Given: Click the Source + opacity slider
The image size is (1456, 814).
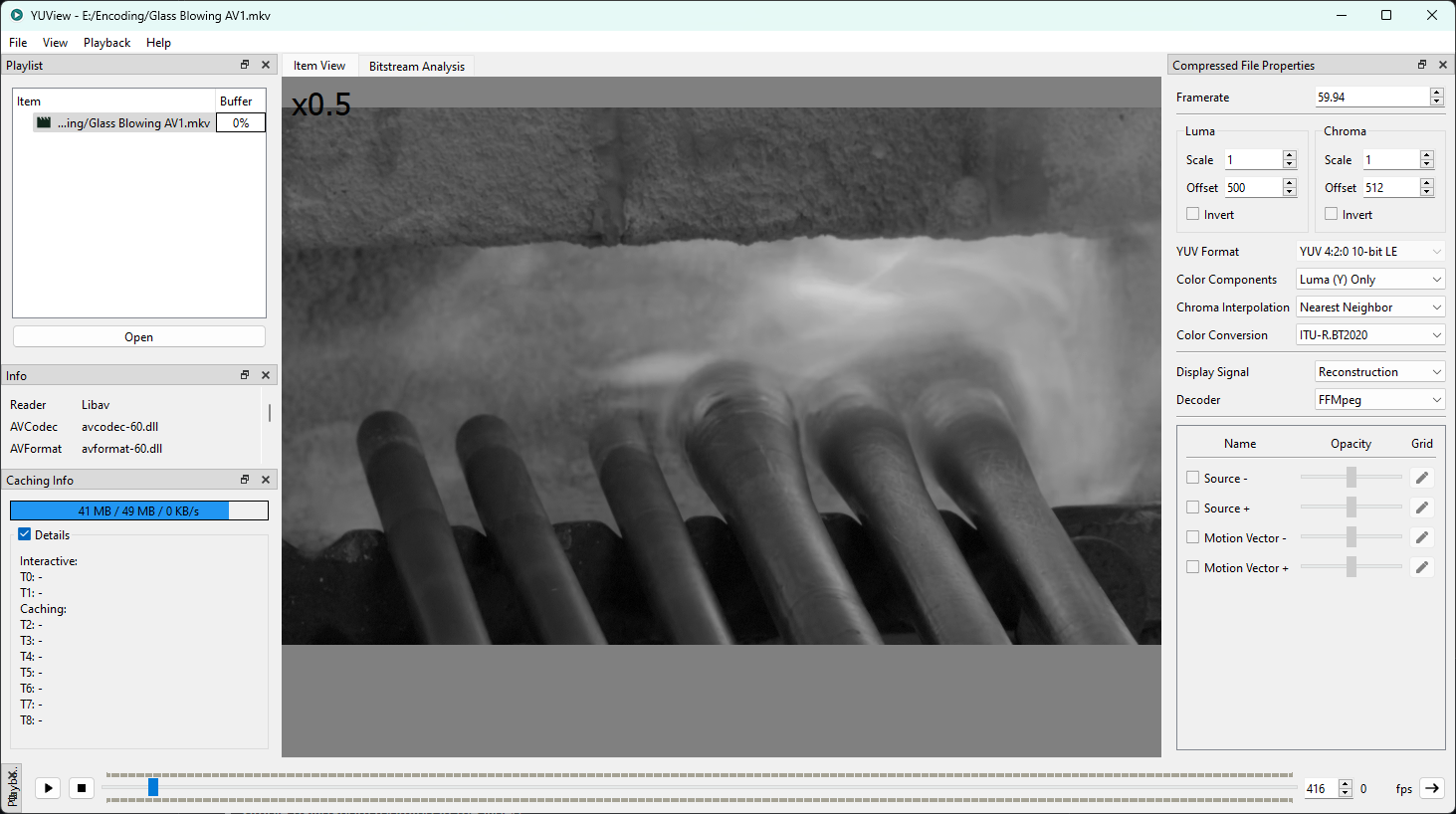Looking at the screenshot, I should 1350,507.
